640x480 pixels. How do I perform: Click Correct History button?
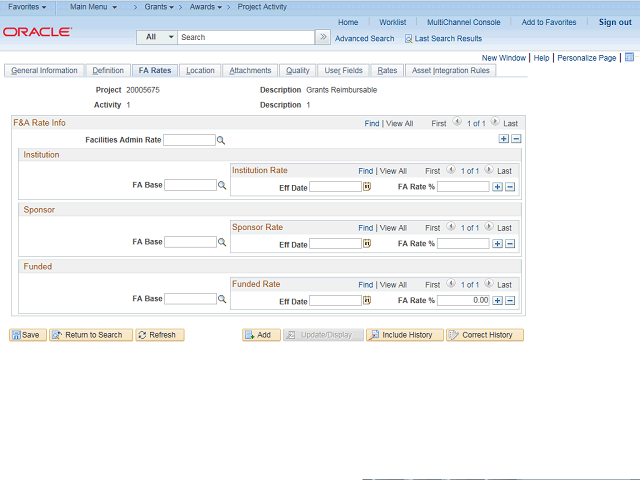click(485, 335)
